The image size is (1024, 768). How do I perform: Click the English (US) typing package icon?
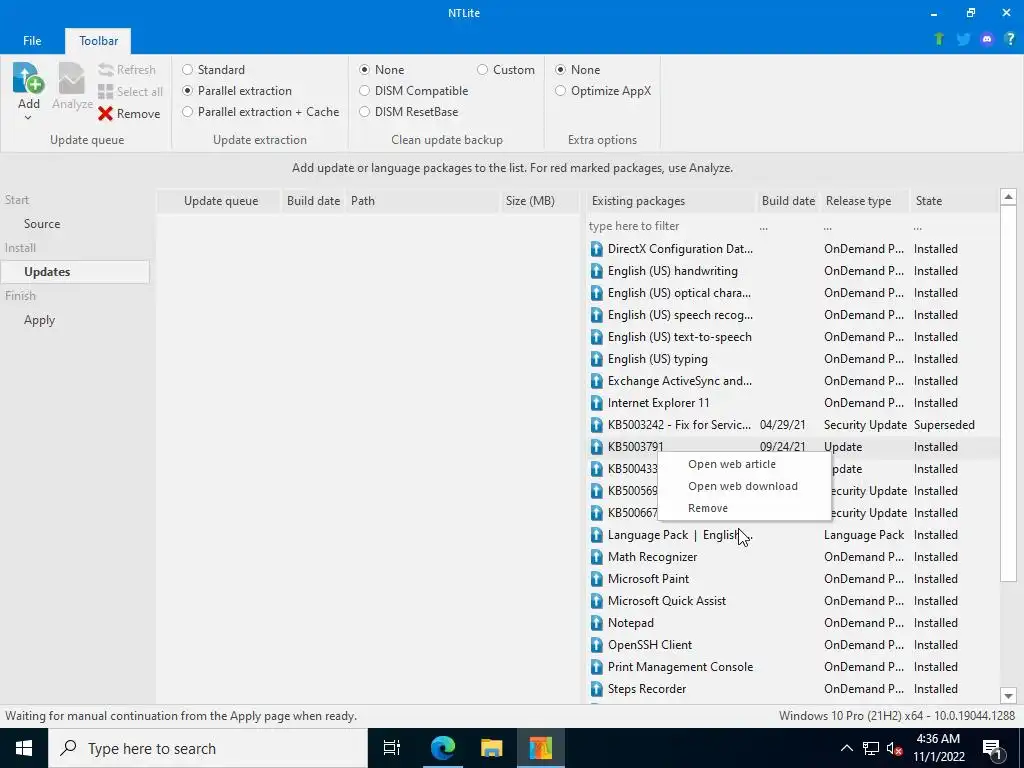596,359
